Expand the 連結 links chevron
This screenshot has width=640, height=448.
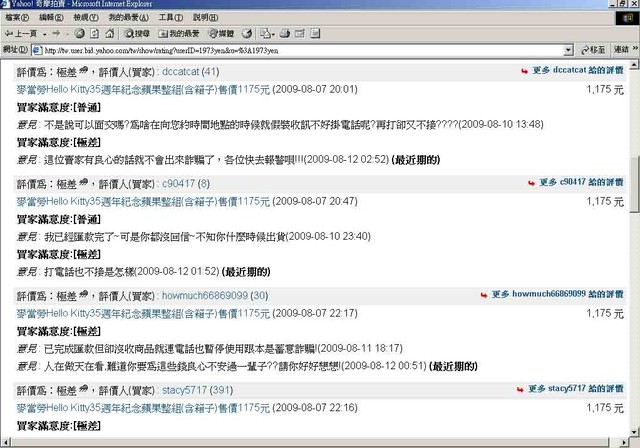click(635, 49)
